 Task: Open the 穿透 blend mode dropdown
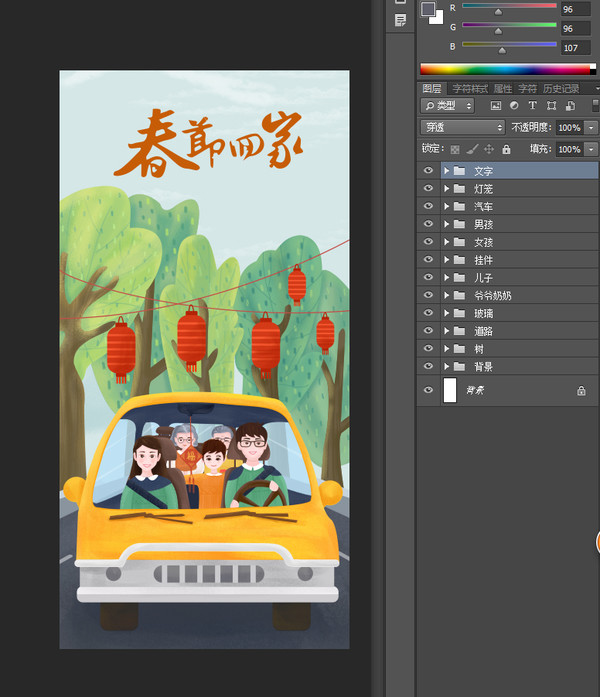pyautogui.click(x=463, y=128)
